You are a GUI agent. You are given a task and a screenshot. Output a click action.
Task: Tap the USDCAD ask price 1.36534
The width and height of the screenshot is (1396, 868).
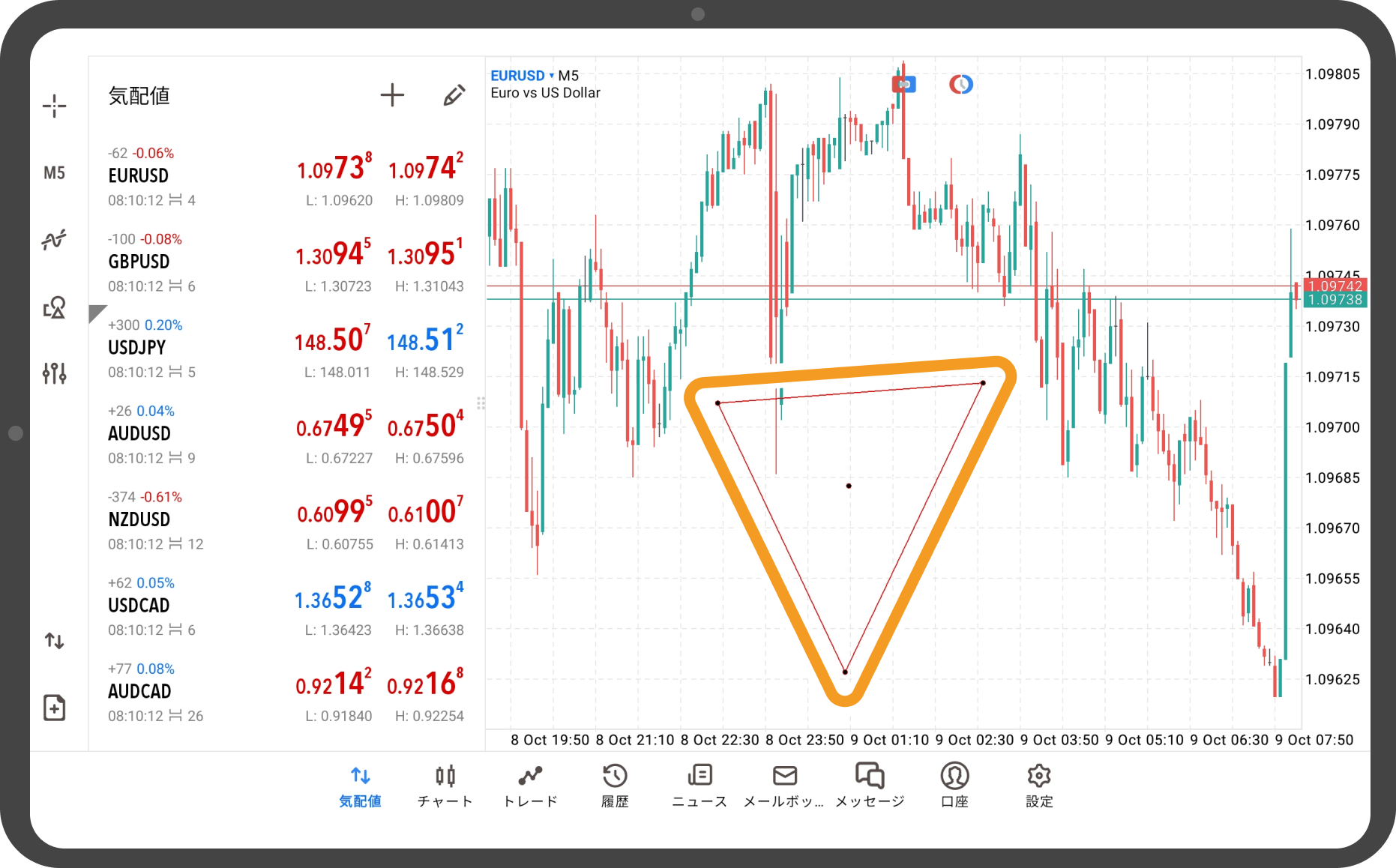click(425, 597)
